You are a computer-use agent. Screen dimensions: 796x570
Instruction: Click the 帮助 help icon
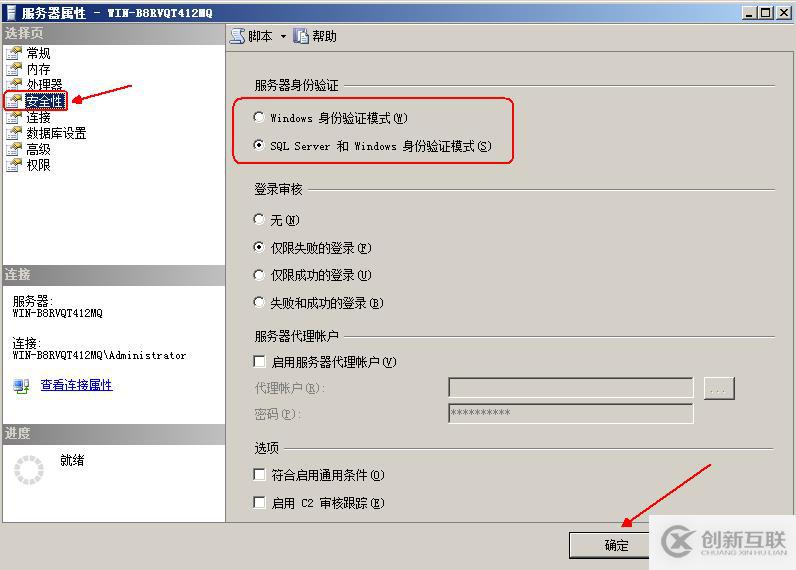[301, 36]
